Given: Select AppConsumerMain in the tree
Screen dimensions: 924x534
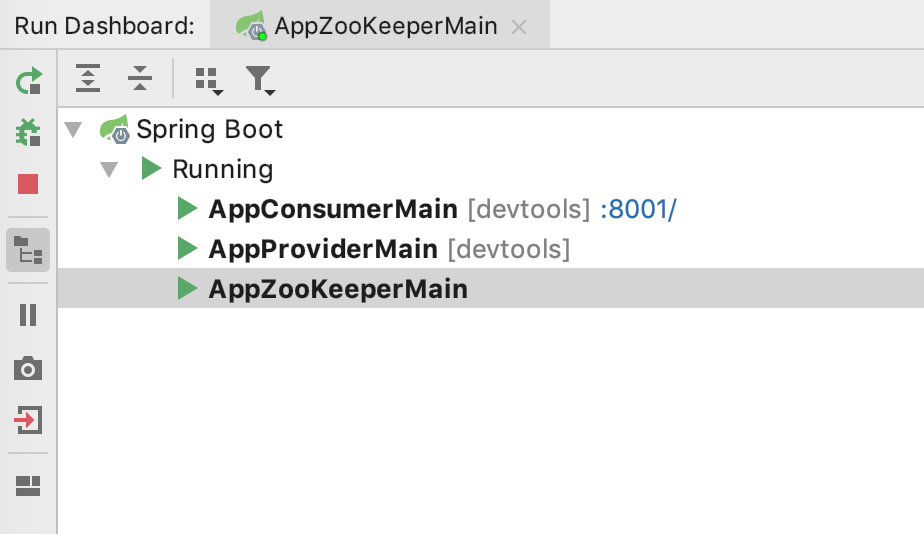Looking at the screenshot, I should pyautogui.click(x=333, y=209).
